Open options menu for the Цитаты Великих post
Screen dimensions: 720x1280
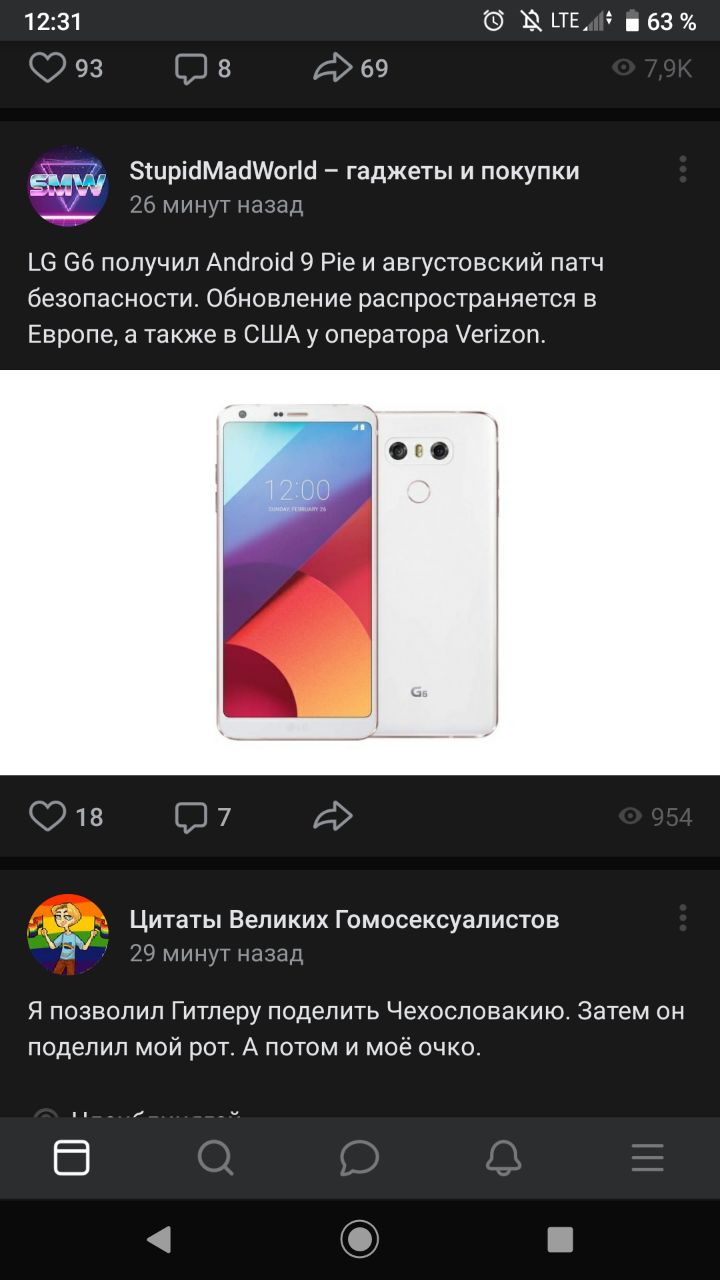point(683,918)
